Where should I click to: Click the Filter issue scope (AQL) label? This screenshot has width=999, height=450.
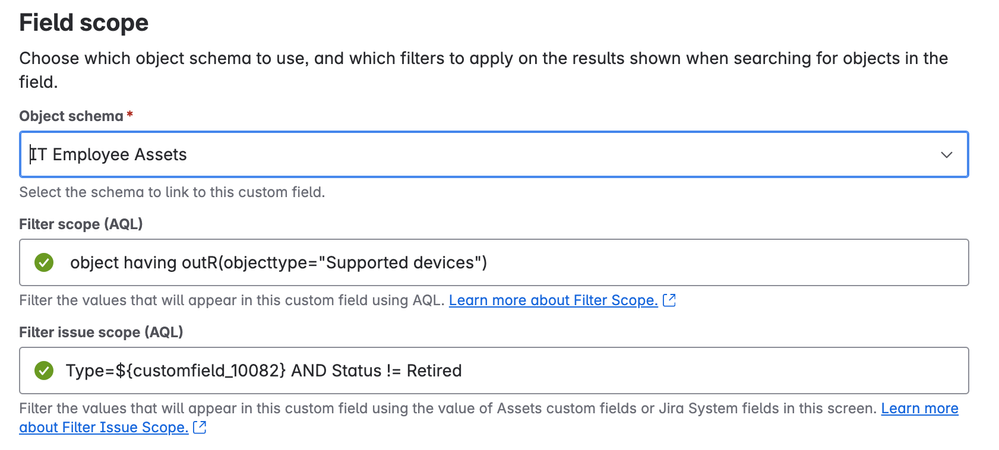tap(101, 332)
